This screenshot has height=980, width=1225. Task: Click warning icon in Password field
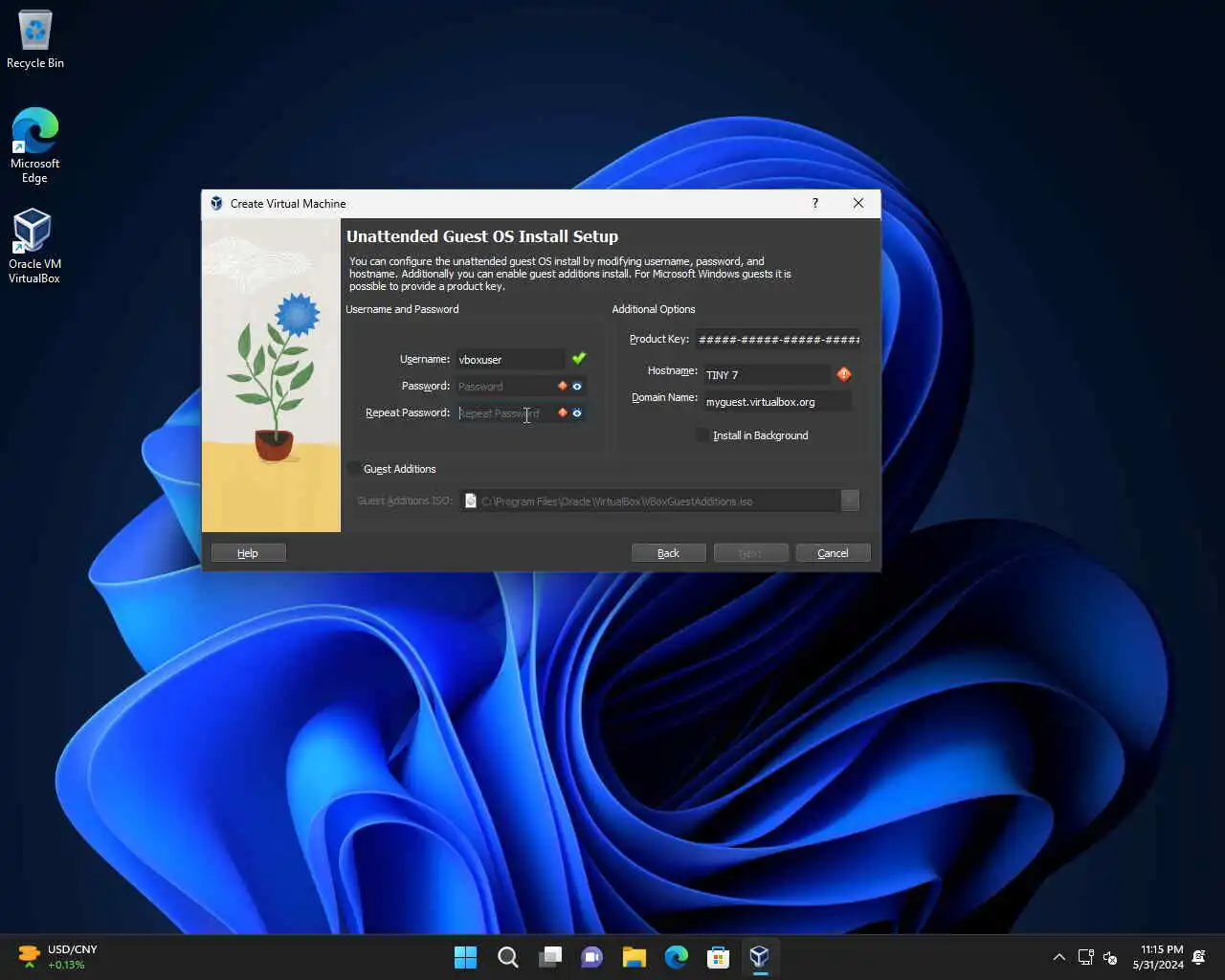pos(563,386)
